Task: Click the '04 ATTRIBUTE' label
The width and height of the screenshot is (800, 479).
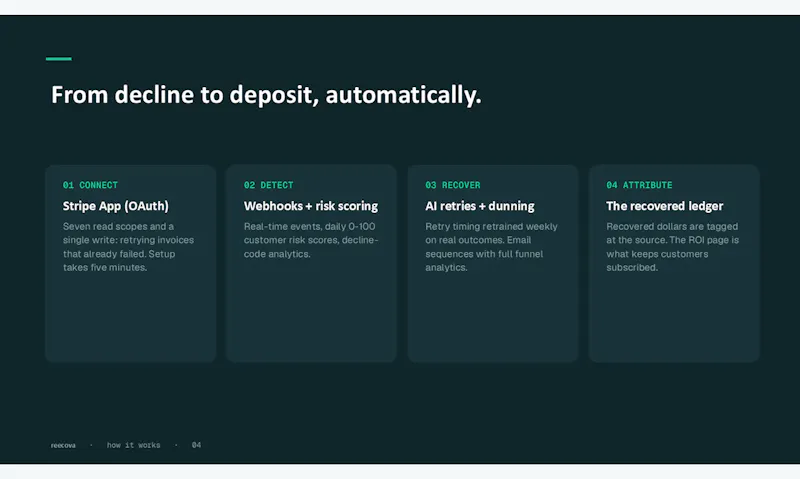Action: (639, 185)
